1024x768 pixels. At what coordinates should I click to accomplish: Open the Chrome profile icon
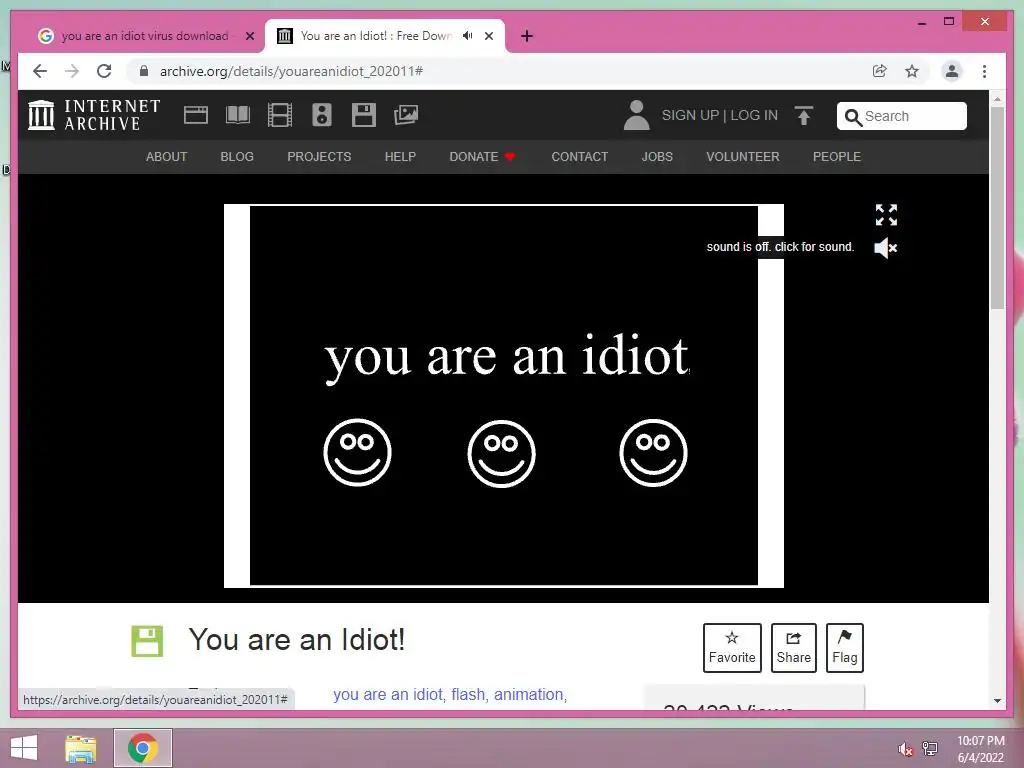click(x=952, y=71)
